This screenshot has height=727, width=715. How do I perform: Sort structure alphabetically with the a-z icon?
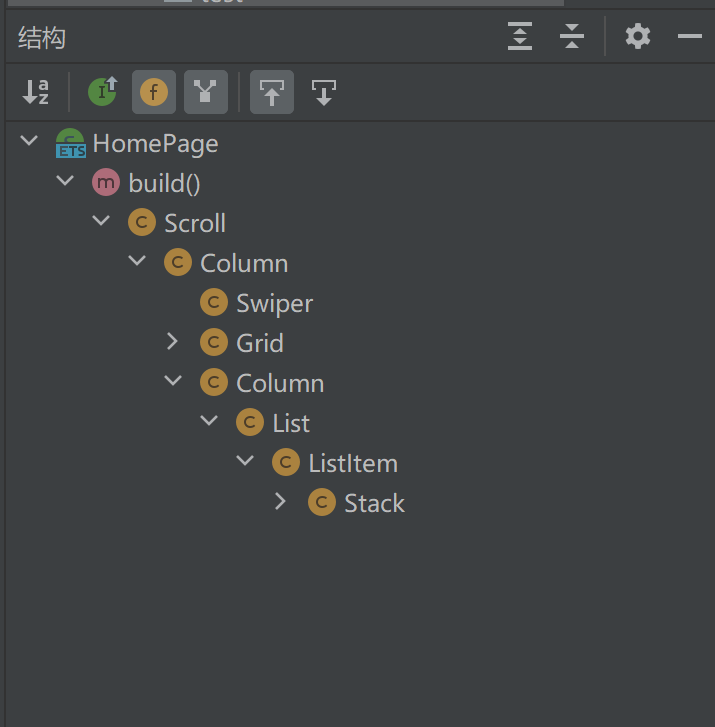tap(36, 92)
